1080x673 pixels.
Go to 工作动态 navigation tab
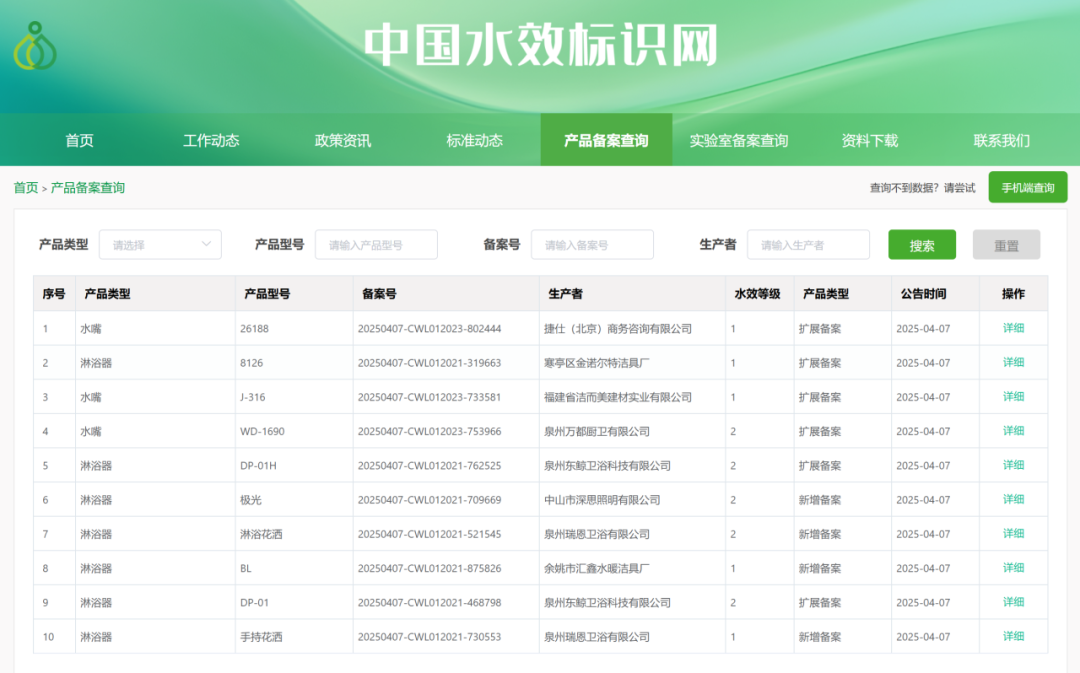(x=211, y=141)
